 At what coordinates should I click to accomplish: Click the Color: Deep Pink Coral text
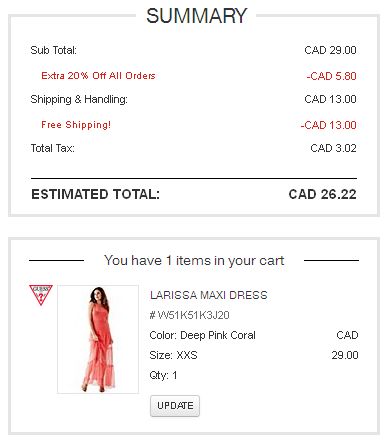(x=203, y=335)
